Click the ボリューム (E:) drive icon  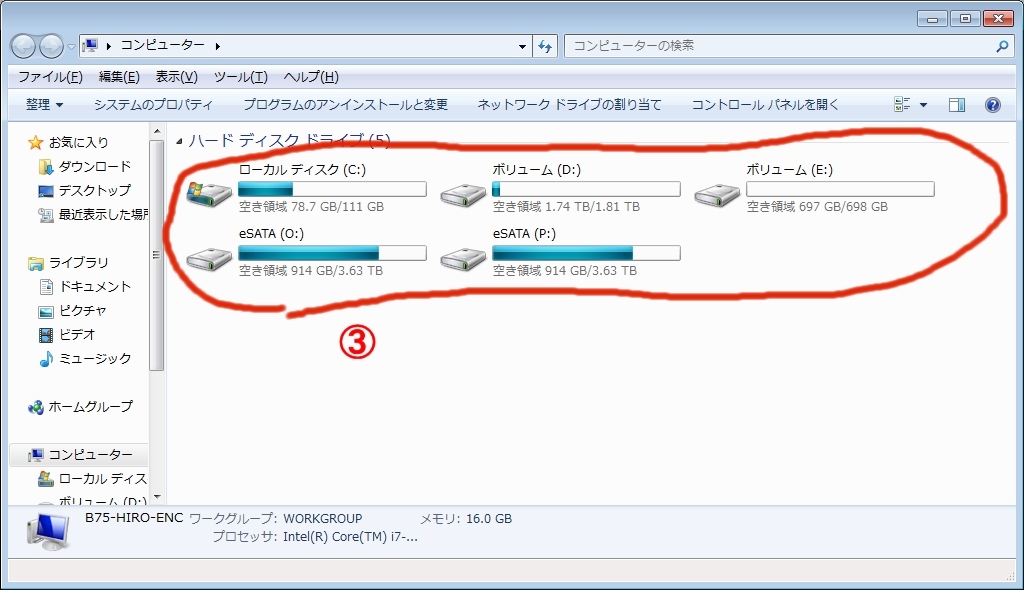point(717,195)
